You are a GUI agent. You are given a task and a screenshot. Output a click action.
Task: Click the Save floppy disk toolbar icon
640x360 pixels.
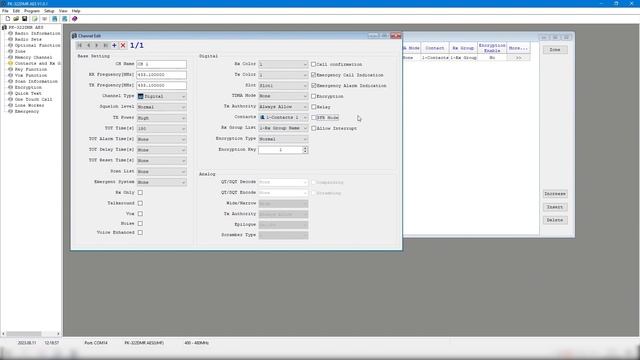[x=24, y=19]
